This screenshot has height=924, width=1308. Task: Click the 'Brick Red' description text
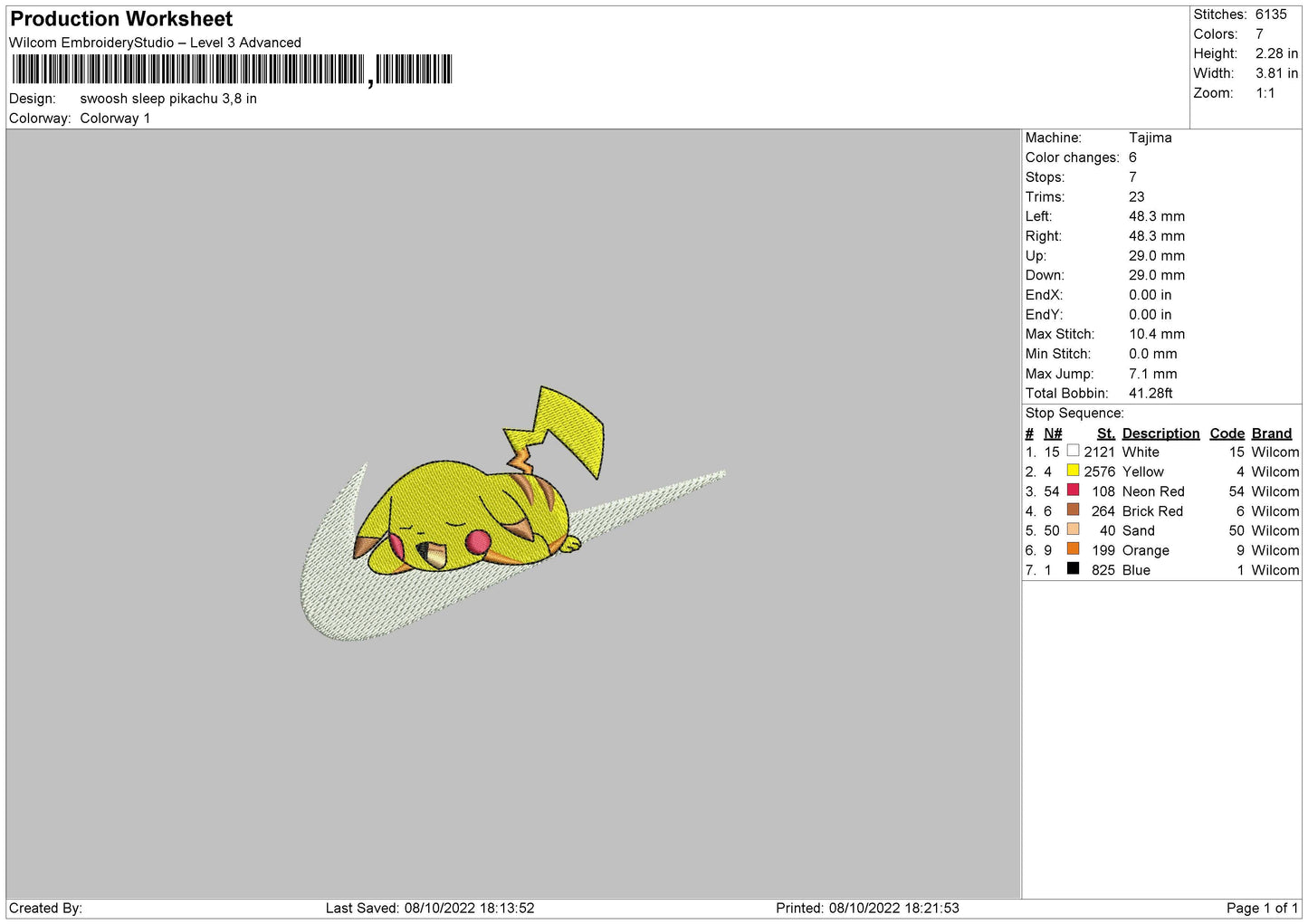click(x=1152, y=512)
